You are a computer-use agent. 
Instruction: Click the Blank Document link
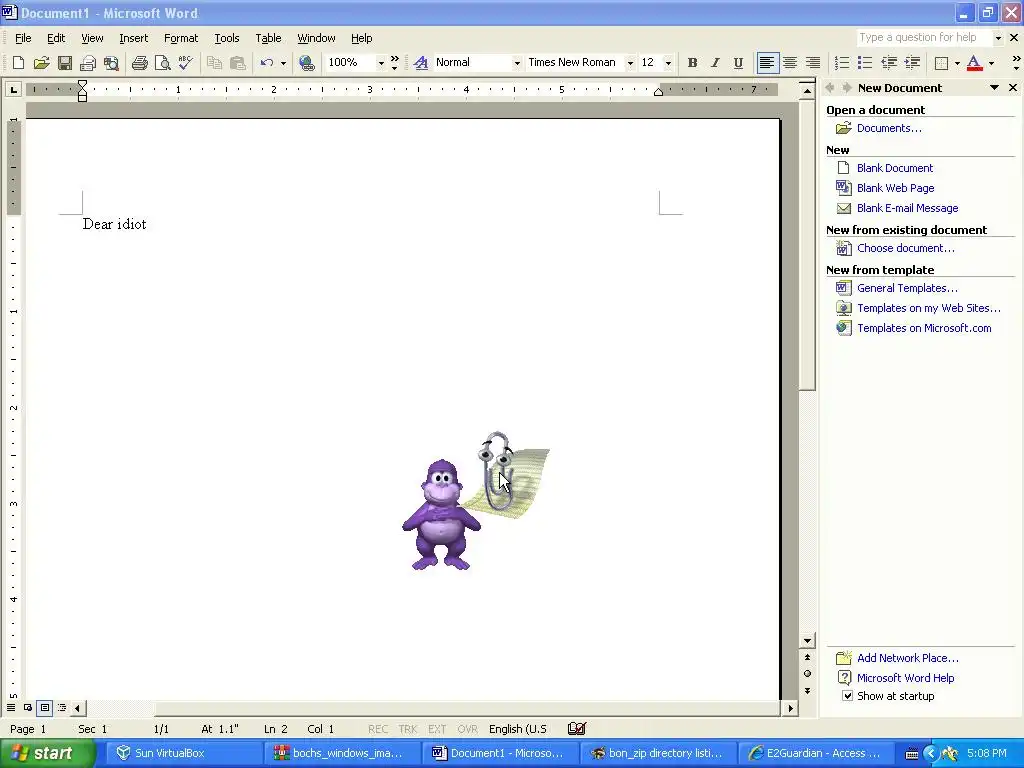point(895,168)
